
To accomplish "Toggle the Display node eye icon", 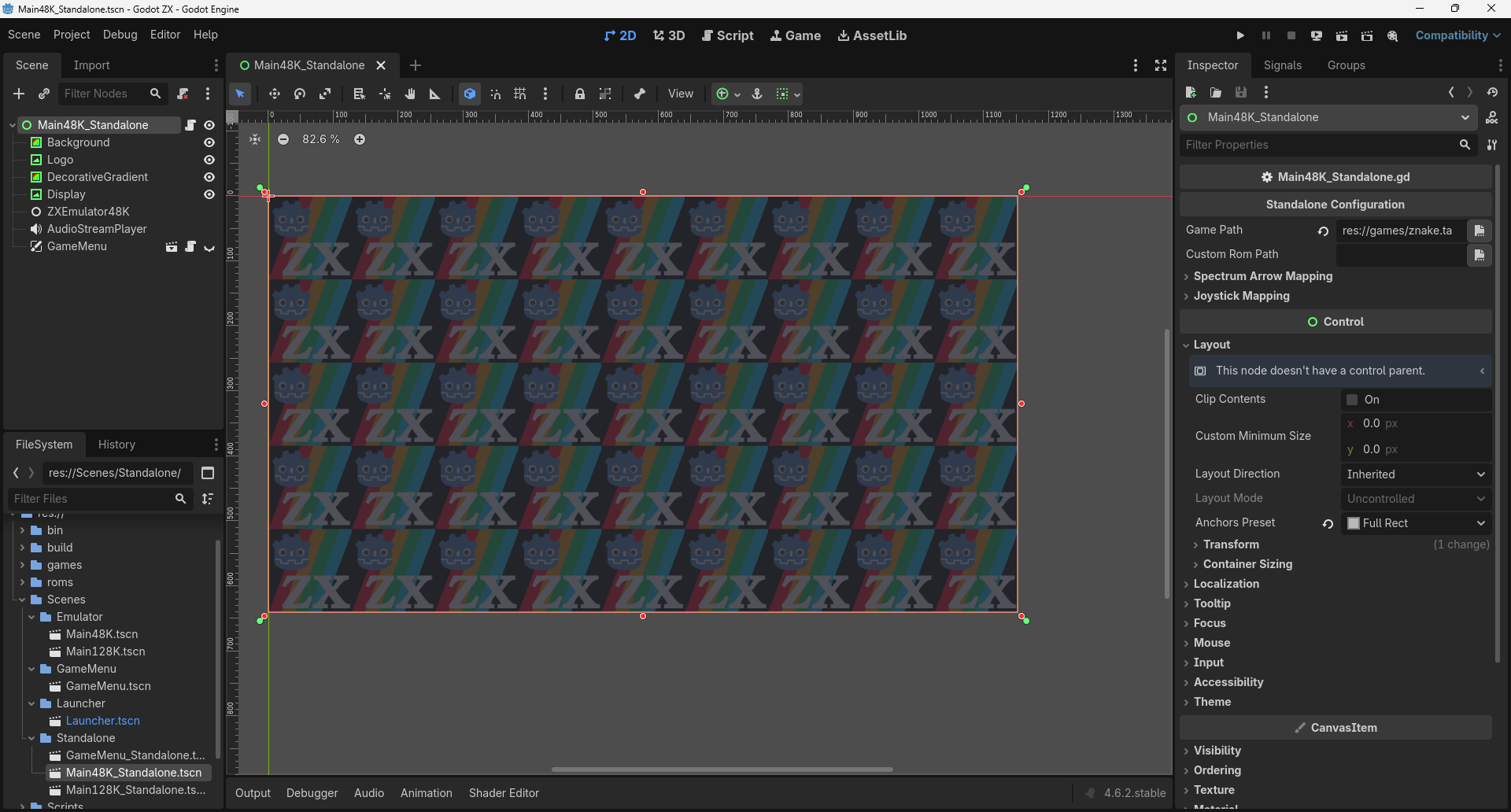I will coord(209,194).
